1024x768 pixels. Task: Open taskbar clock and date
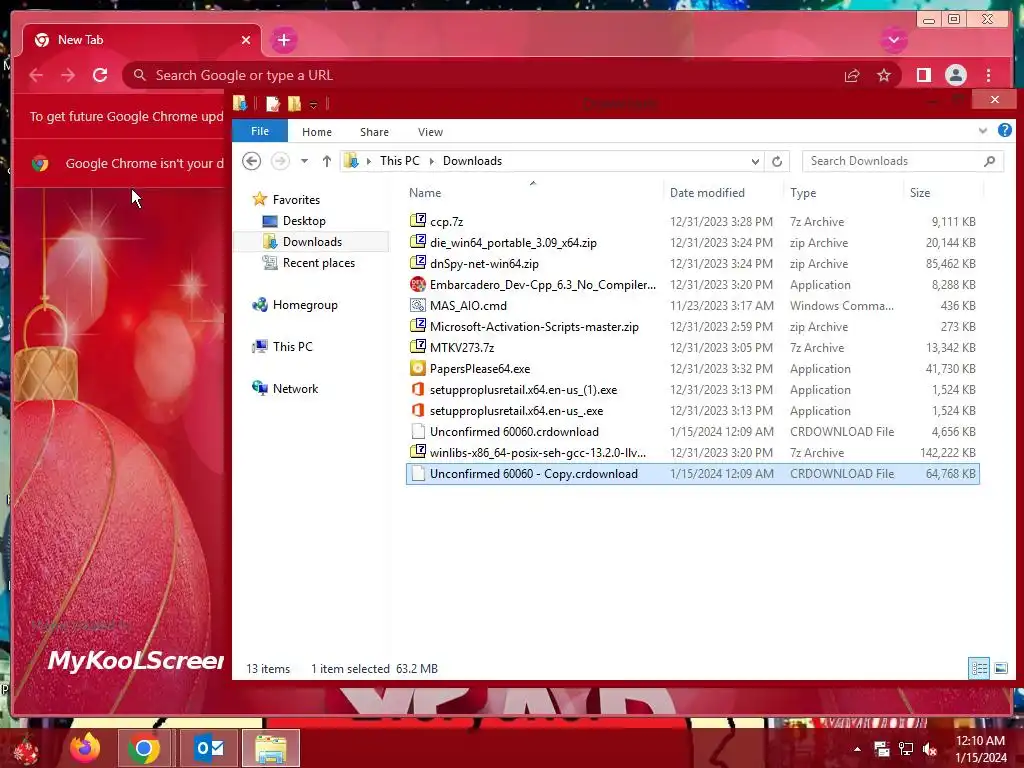click(x=980, y=749)
